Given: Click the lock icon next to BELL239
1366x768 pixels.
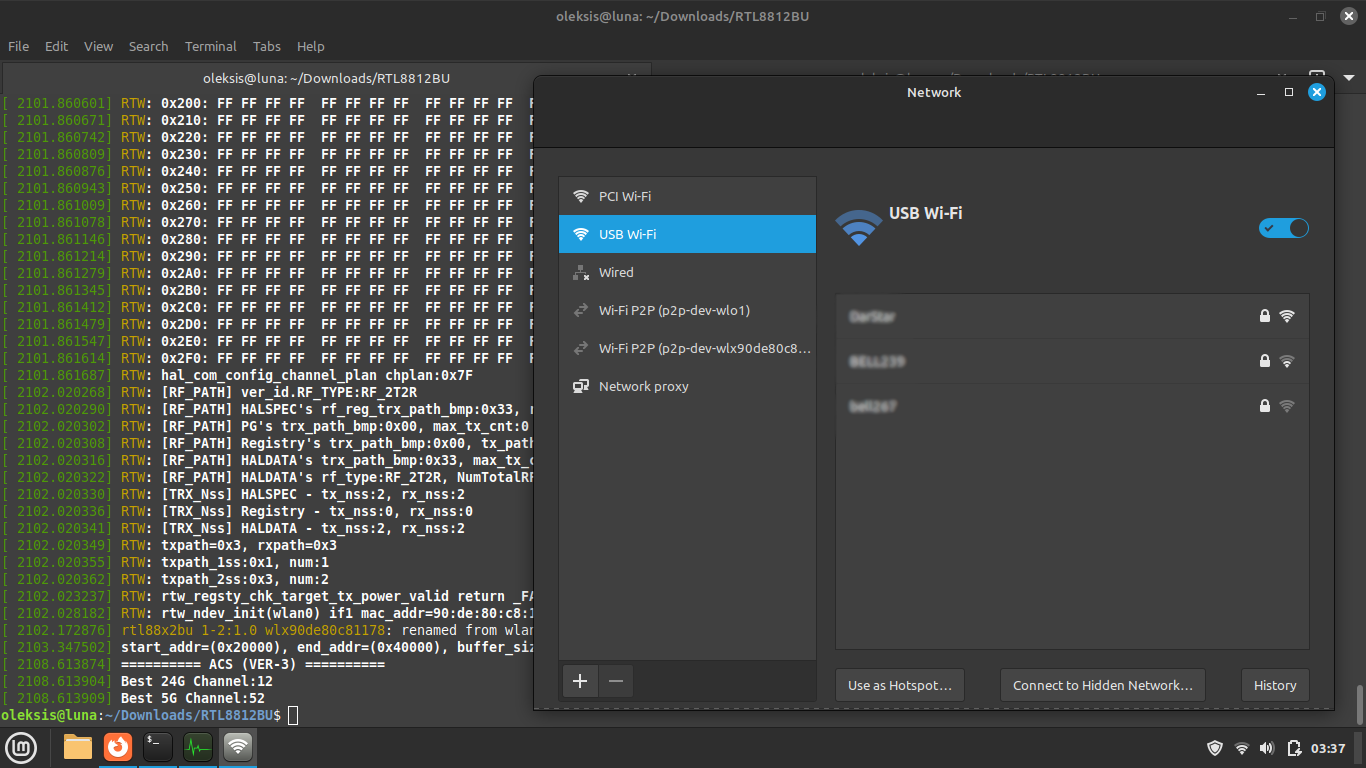Looking at the screenshot, I should pos(1264,361).
